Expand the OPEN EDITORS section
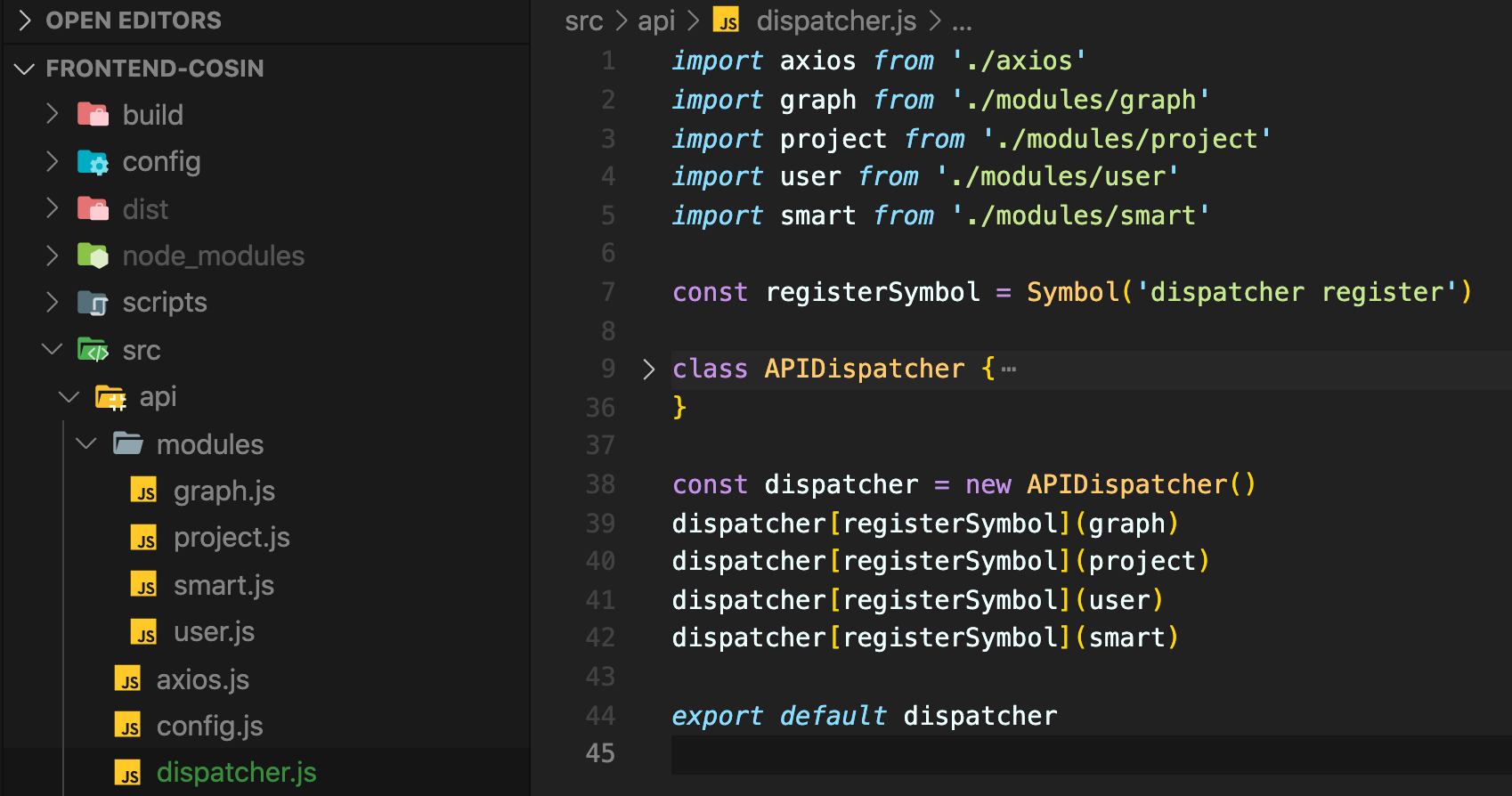The width and height of the screenshot is (1512, 796). 25,20
